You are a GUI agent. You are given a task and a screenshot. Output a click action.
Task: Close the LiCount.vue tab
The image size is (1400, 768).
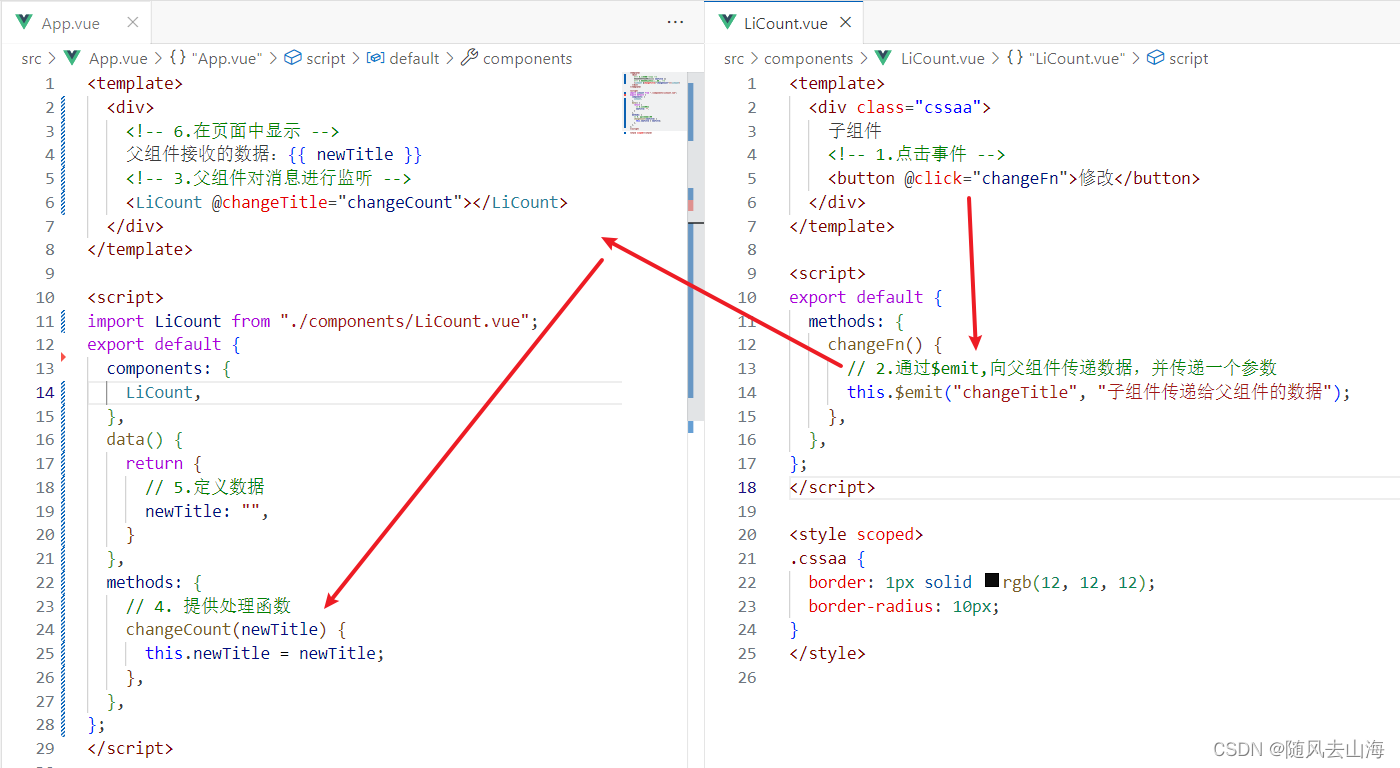(x=846, y=23)
